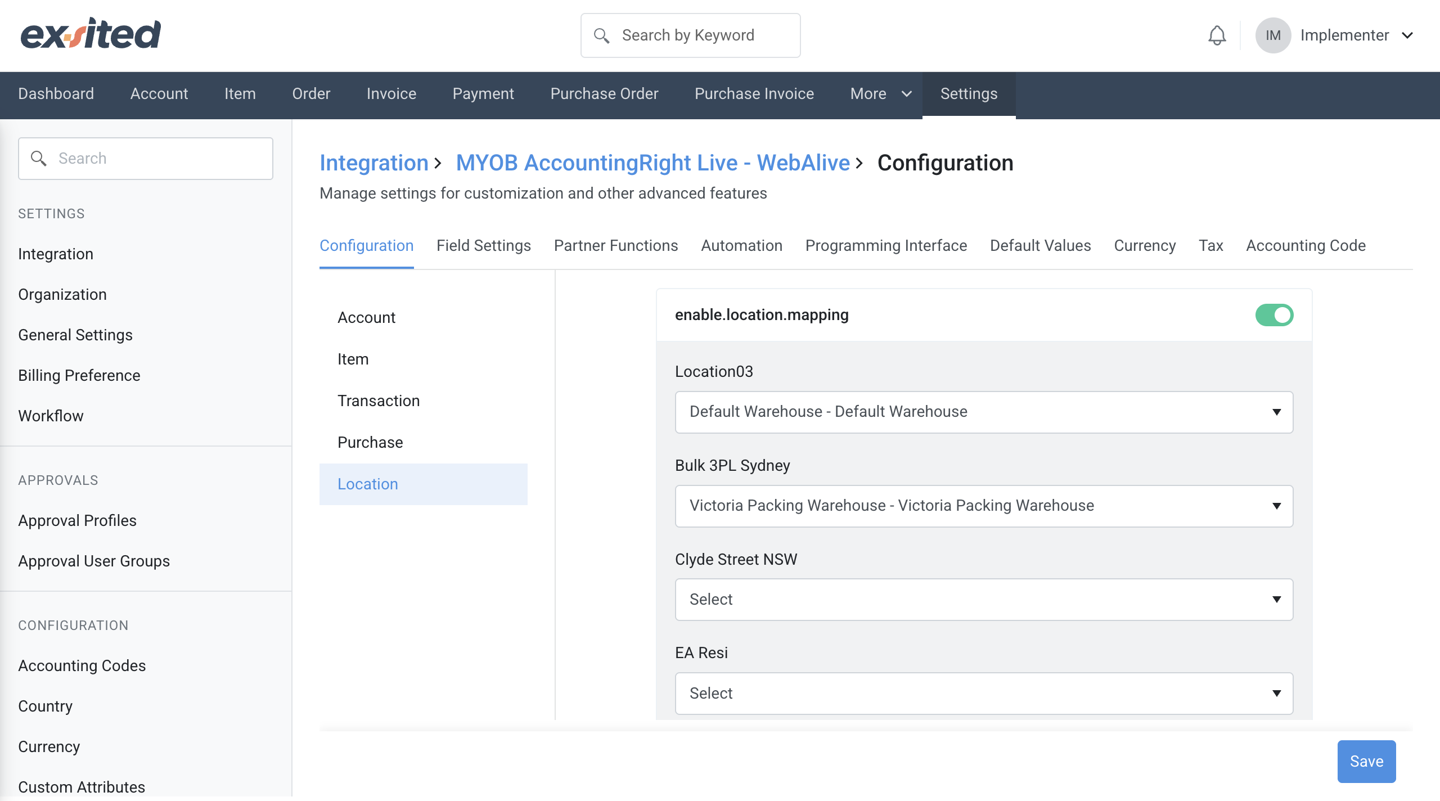Screen dimensions: 1440x801
Task: Open the Payment nav menu
Action: (x=483, y=94)
